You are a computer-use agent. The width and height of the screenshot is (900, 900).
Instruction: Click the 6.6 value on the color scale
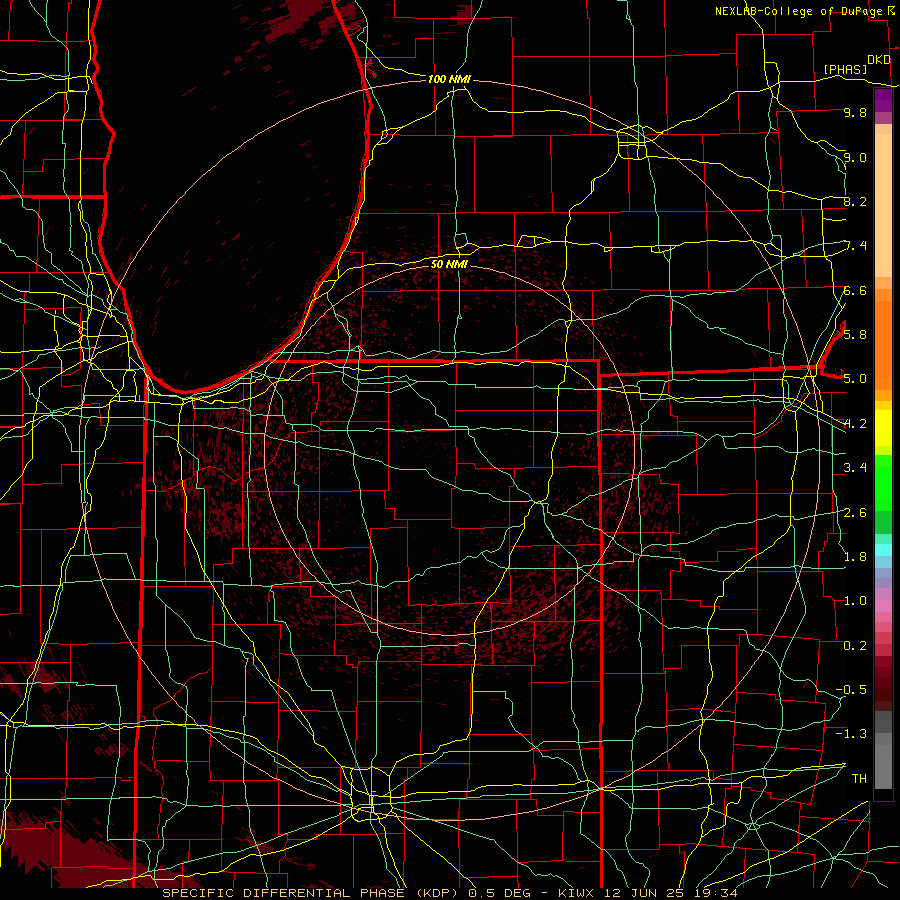pyautogui.click(x=855, y=290)
